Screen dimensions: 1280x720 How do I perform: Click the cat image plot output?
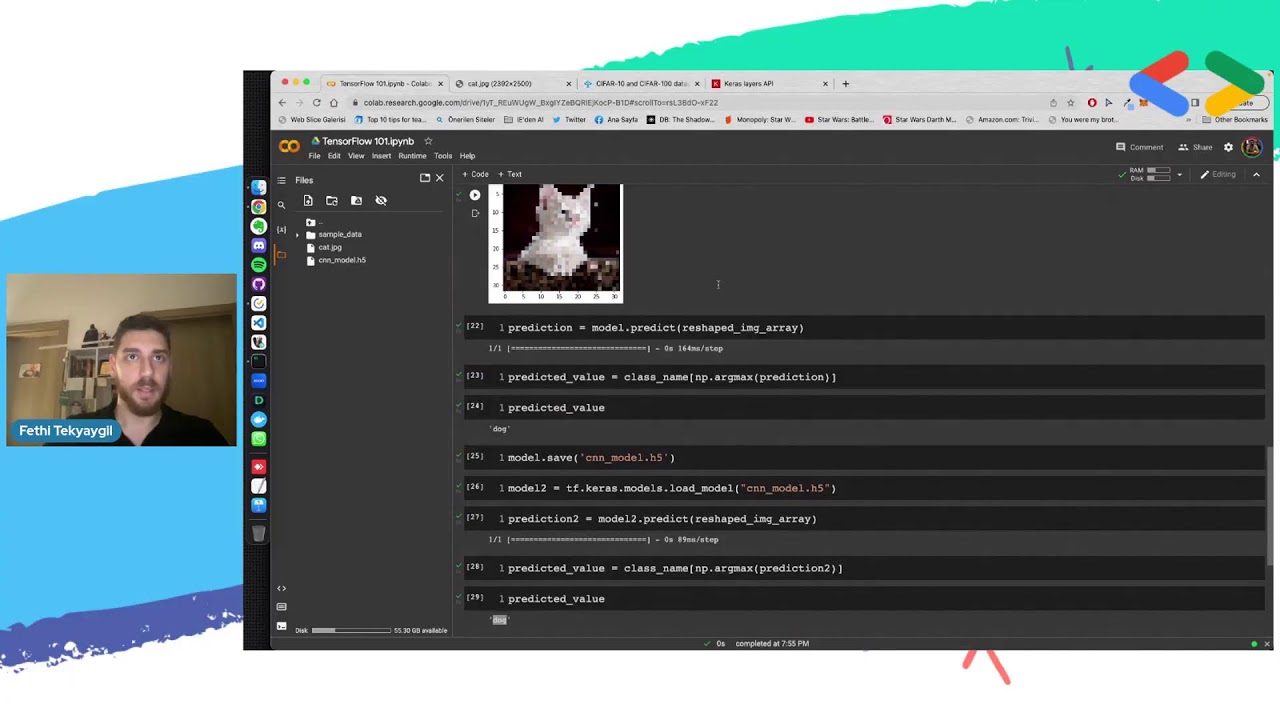pyautogui.click(x=555, y=242)
